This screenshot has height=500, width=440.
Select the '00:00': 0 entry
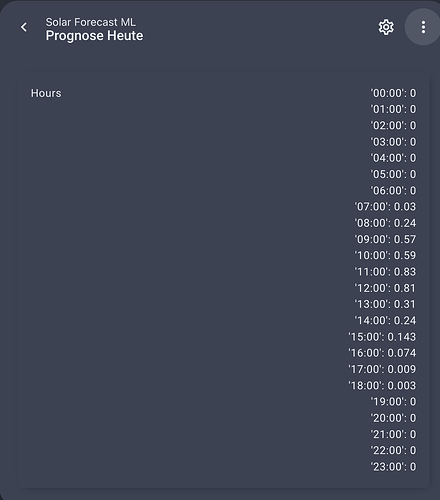(x=393, y=93)
